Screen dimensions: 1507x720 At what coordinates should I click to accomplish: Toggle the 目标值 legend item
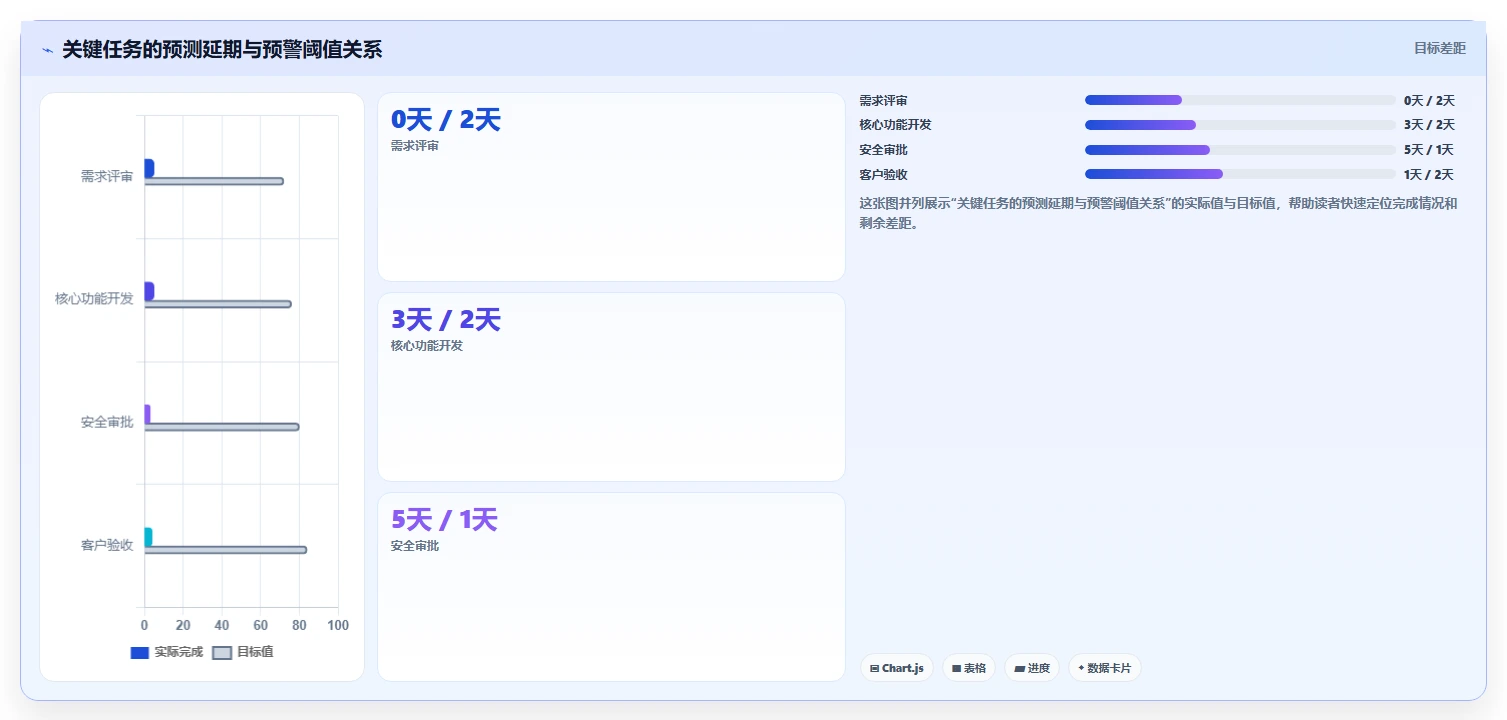click(x=243, y=652)
